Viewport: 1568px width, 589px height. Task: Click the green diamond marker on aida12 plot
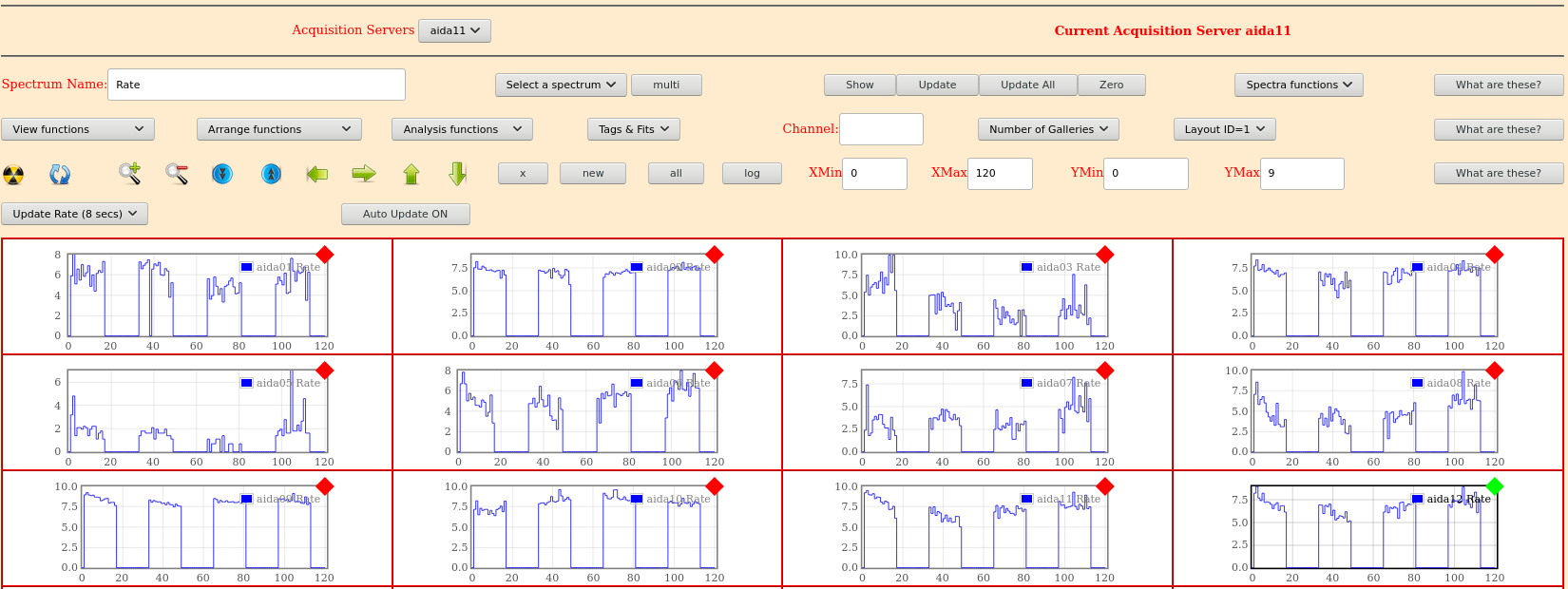tap(1495, 486)
